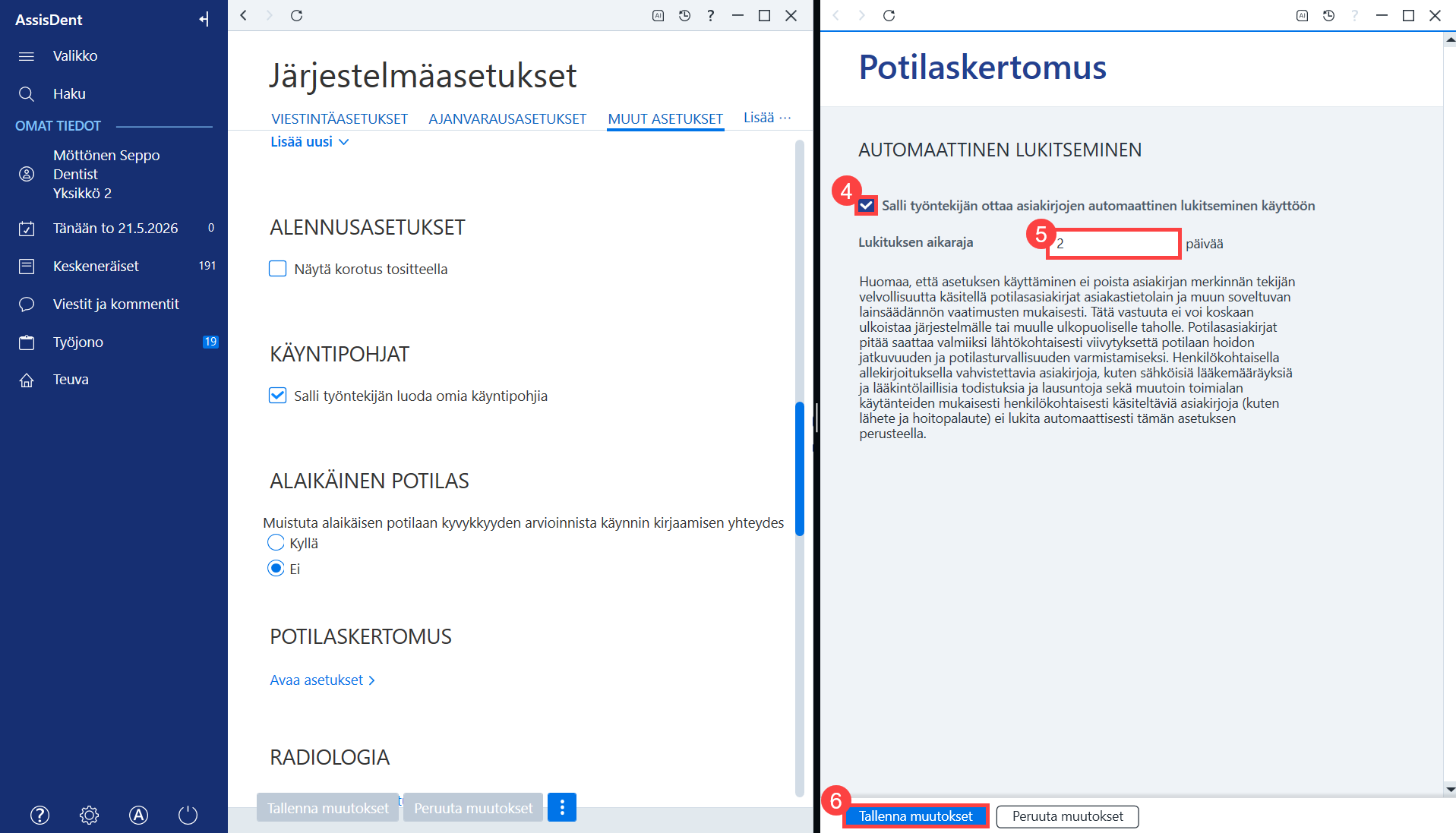Click Peruuta muutokset in Potilaskertomus window
1456x833 pixels.
tap(1067, 816)
